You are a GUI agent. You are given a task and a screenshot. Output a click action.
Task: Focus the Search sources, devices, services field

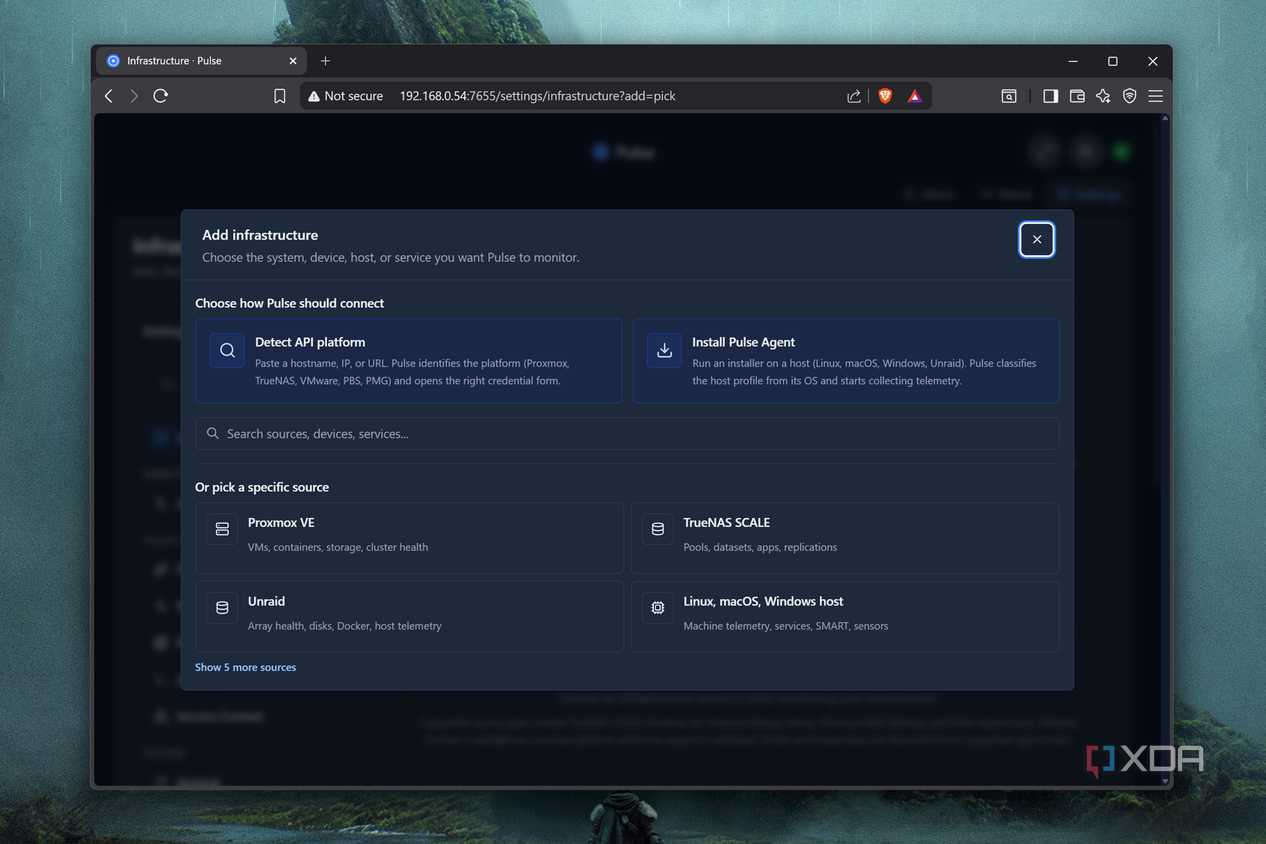(627, 434)
